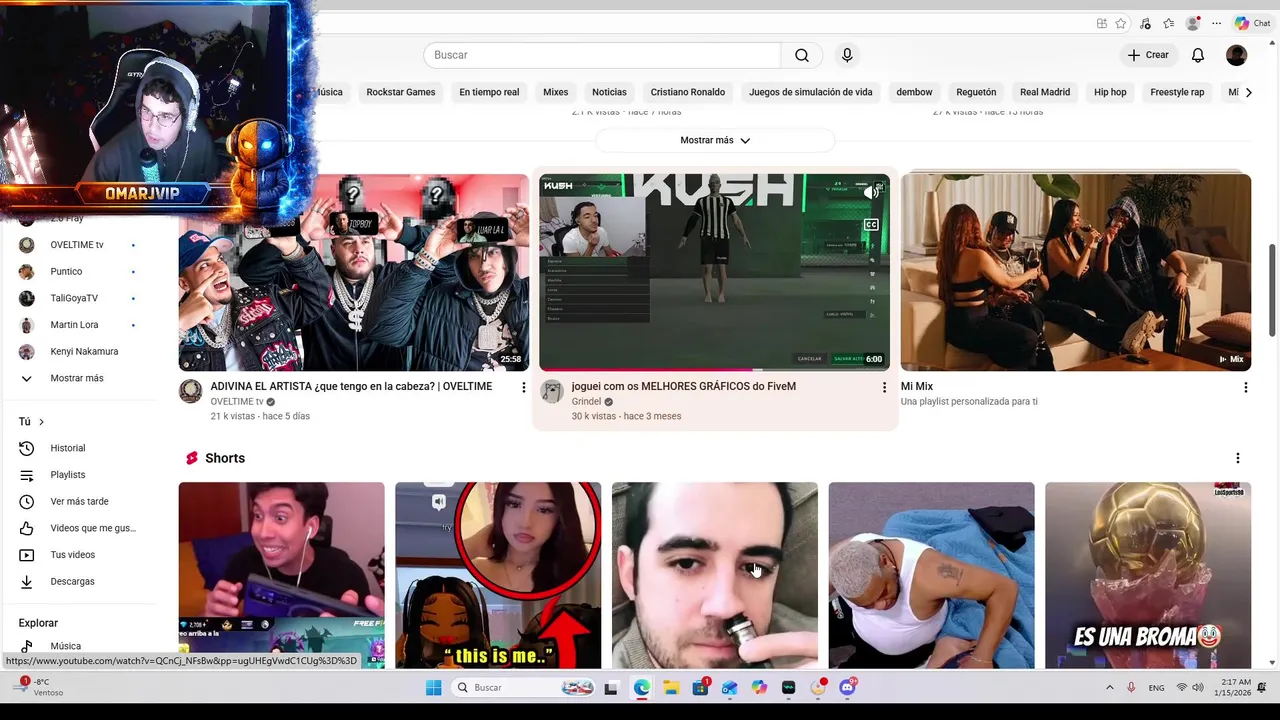Image resolution: width=1280 pixels, height=720 pixels.
Task: Click the Windows taskbar Buscar search box
Action: (x=524, y=688)
